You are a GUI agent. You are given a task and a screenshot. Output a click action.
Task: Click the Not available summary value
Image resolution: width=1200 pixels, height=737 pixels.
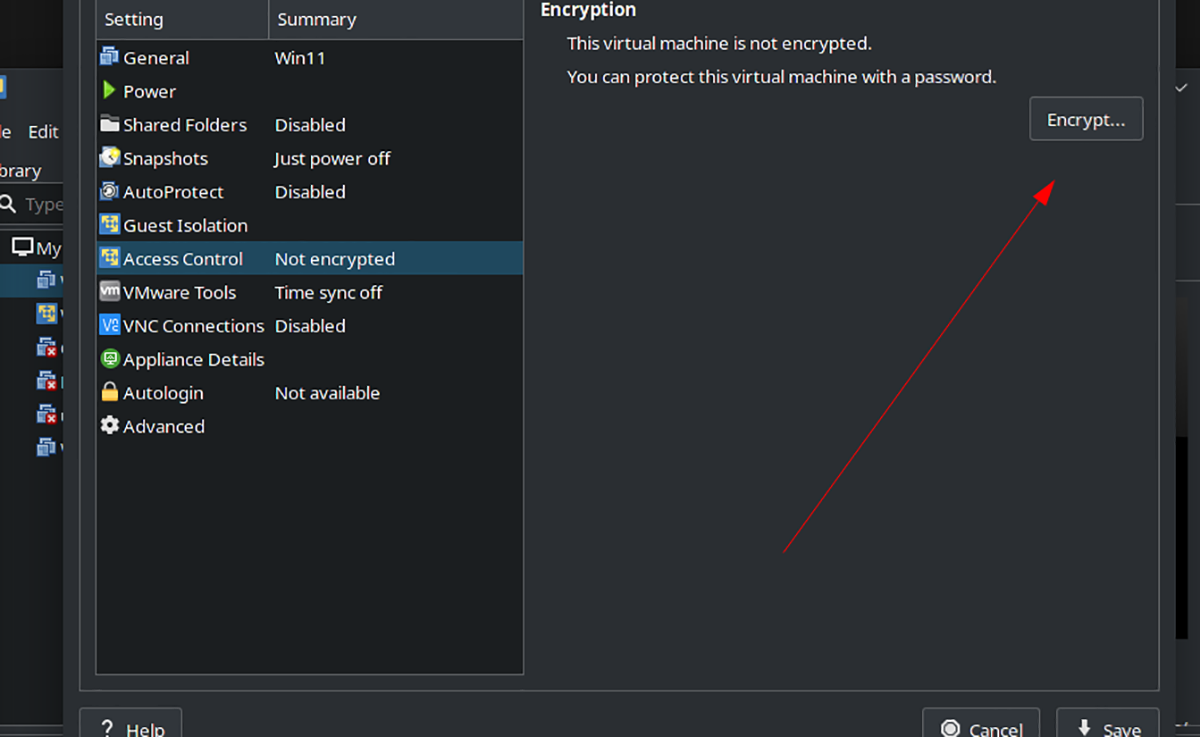(327, 393)
